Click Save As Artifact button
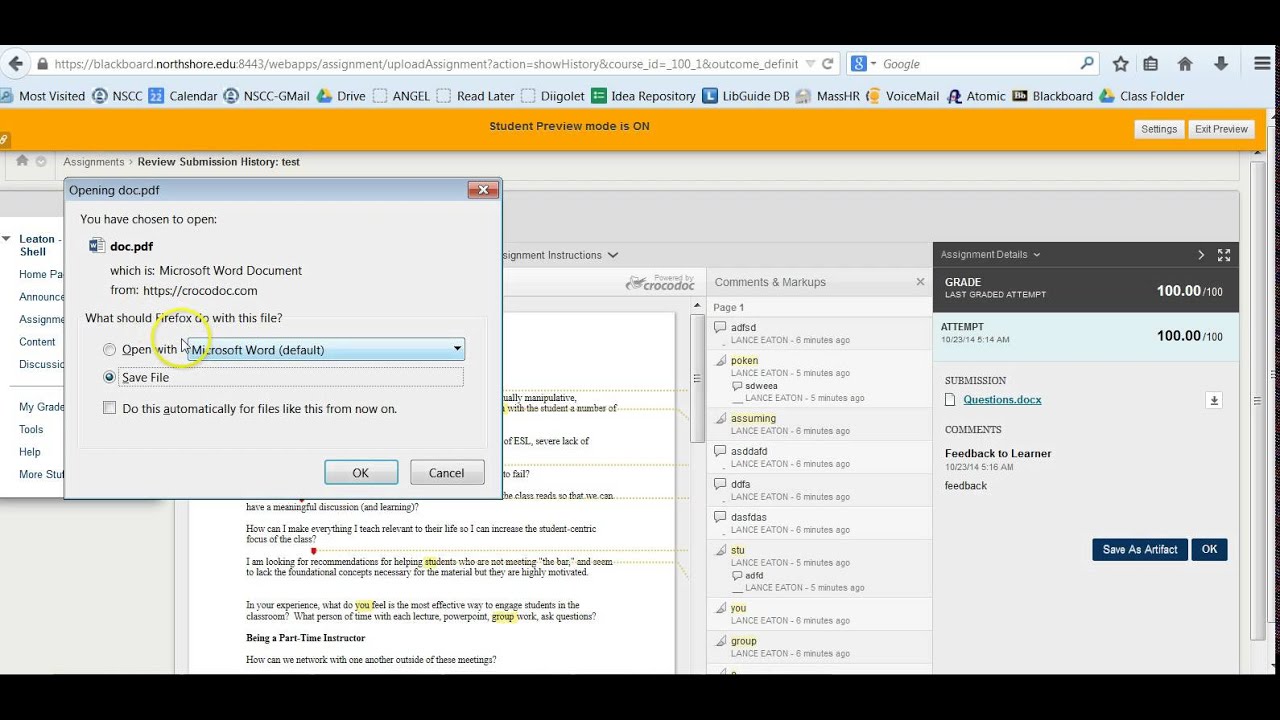This screenshot has width=1280, height=720. click(1140, 549)
